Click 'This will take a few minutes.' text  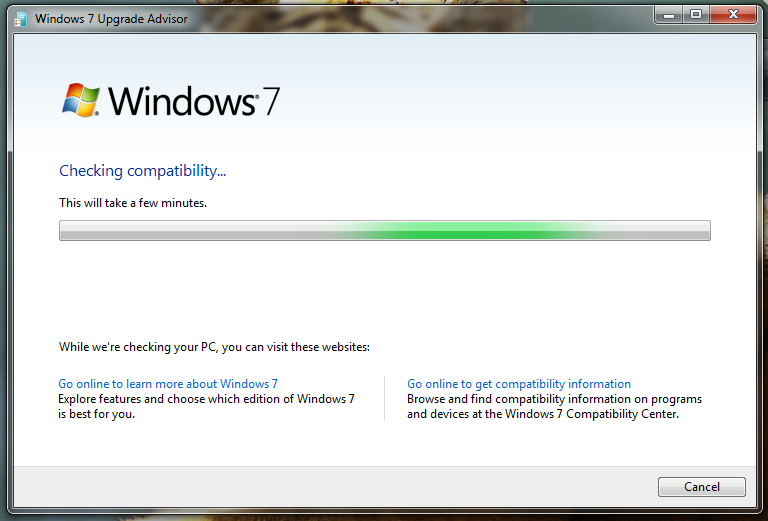tap(133, 203)
